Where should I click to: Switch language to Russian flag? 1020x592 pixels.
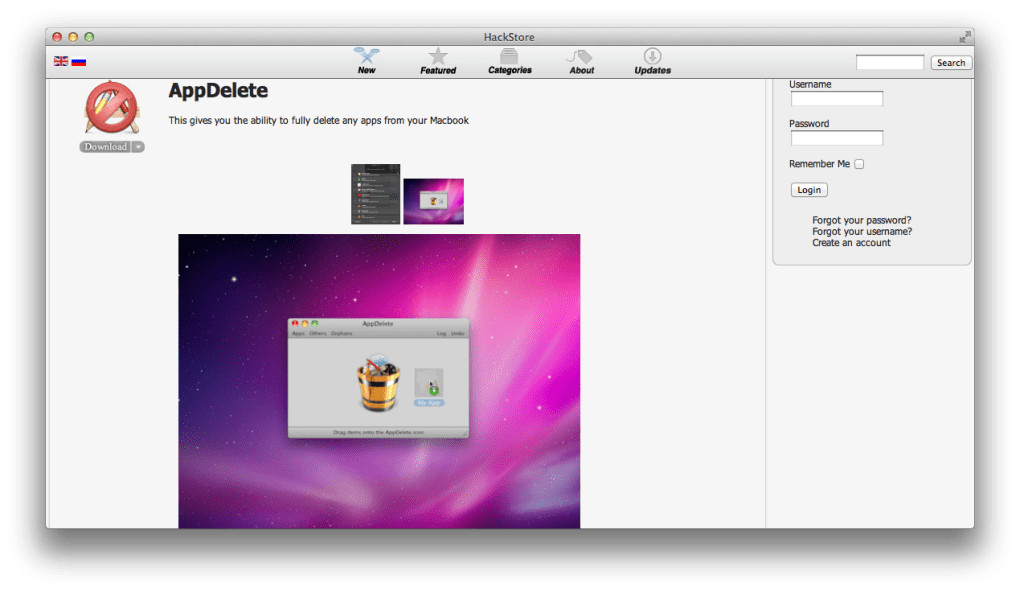tap(79, 61)
